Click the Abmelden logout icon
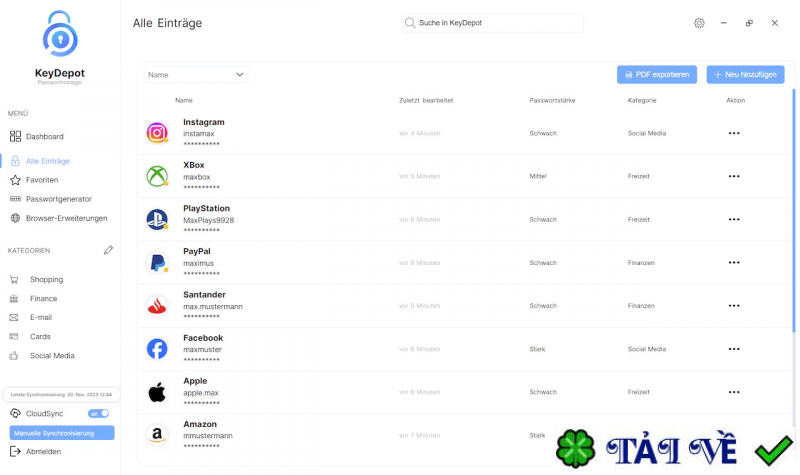 click(15, 452)
